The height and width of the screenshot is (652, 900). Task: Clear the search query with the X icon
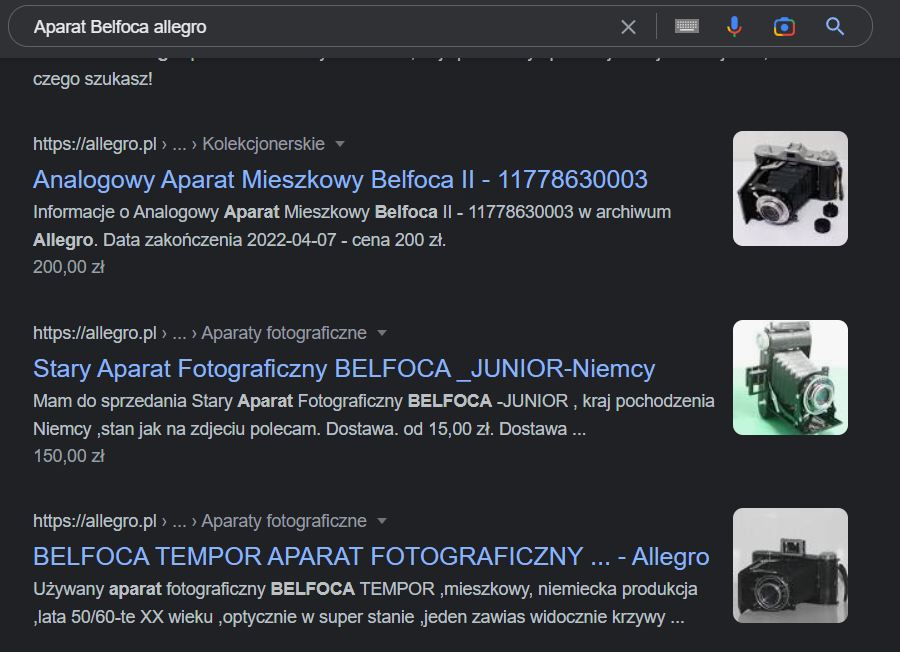click(628, 27)
